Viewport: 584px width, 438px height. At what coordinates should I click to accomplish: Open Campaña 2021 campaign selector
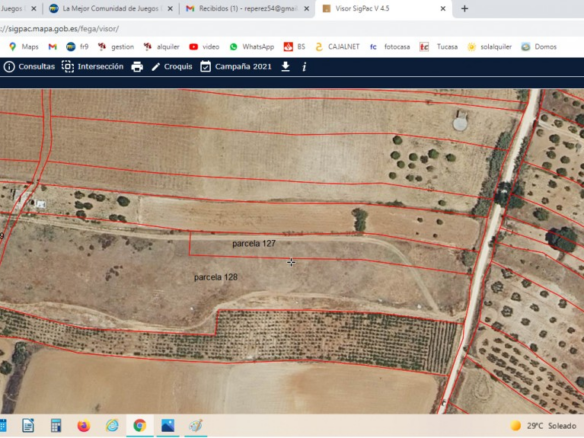point(236,67)
